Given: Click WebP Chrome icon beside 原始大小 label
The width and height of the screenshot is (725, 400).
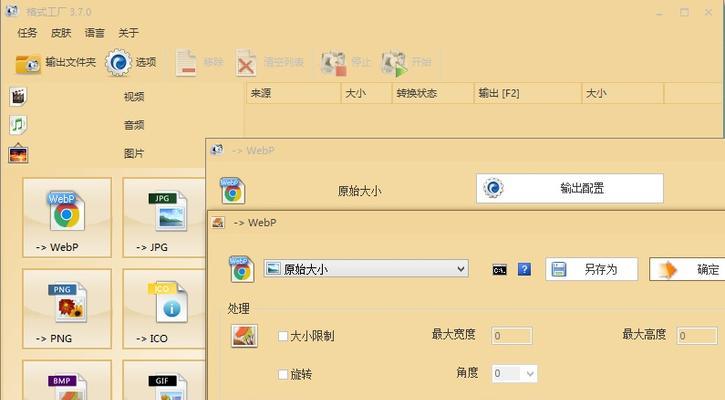Looking at the screenshot, I should pos(232,191).
